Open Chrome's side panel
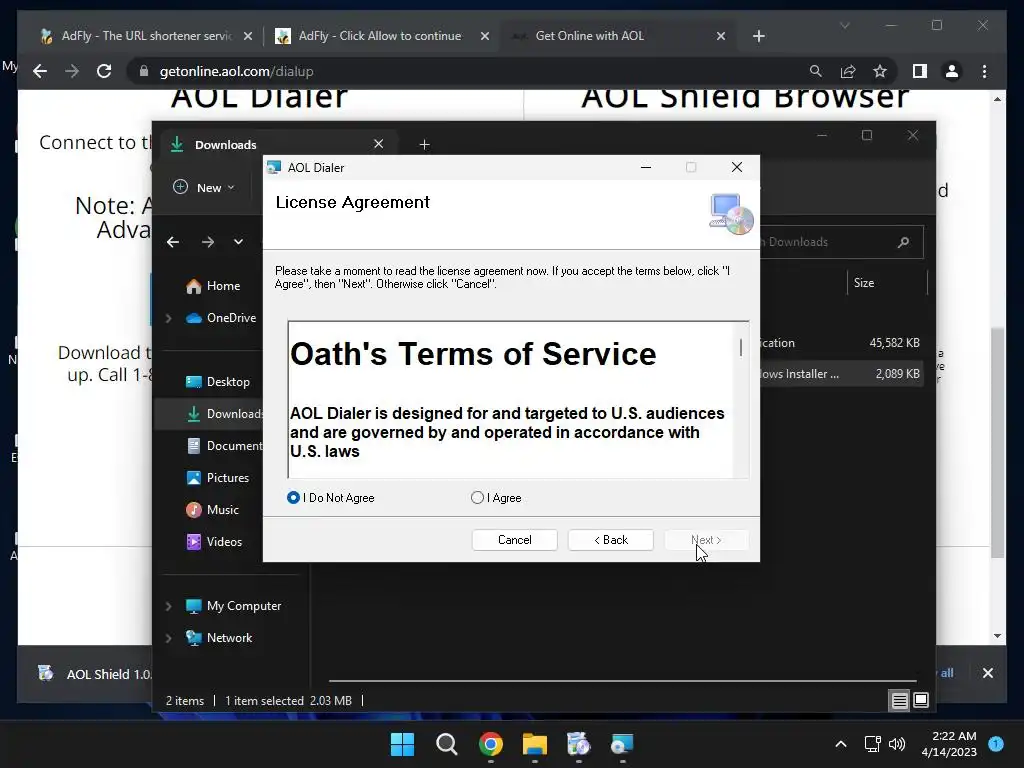 (920, 71)
